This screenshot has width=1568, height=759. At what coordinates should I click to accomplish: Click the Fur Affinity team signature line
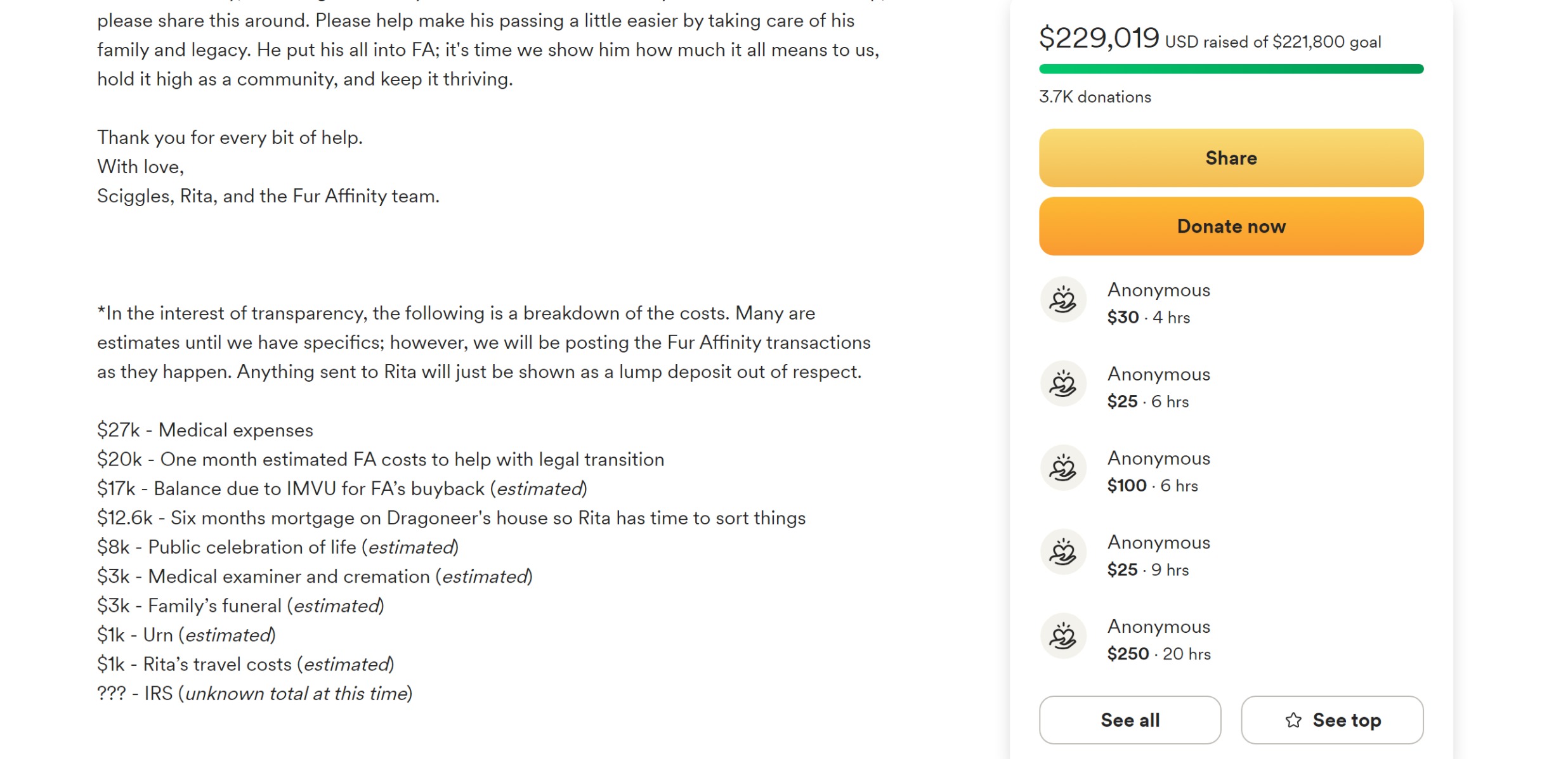(268, 196)
